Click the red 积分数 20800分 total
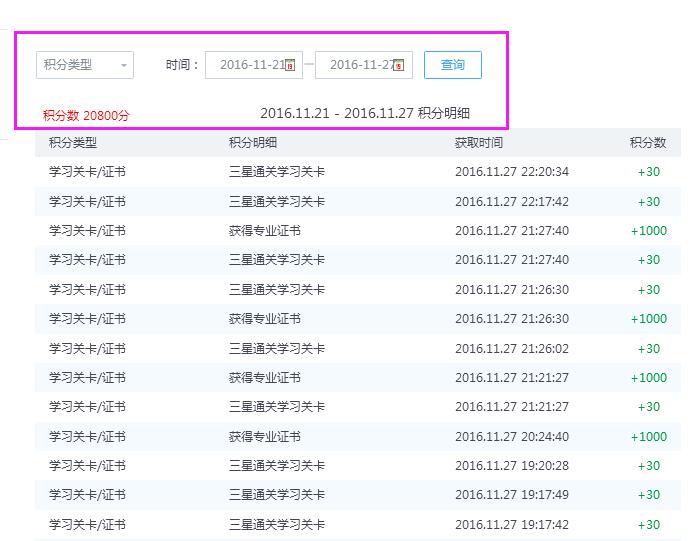Screen dimensions: 695x541 86,116
